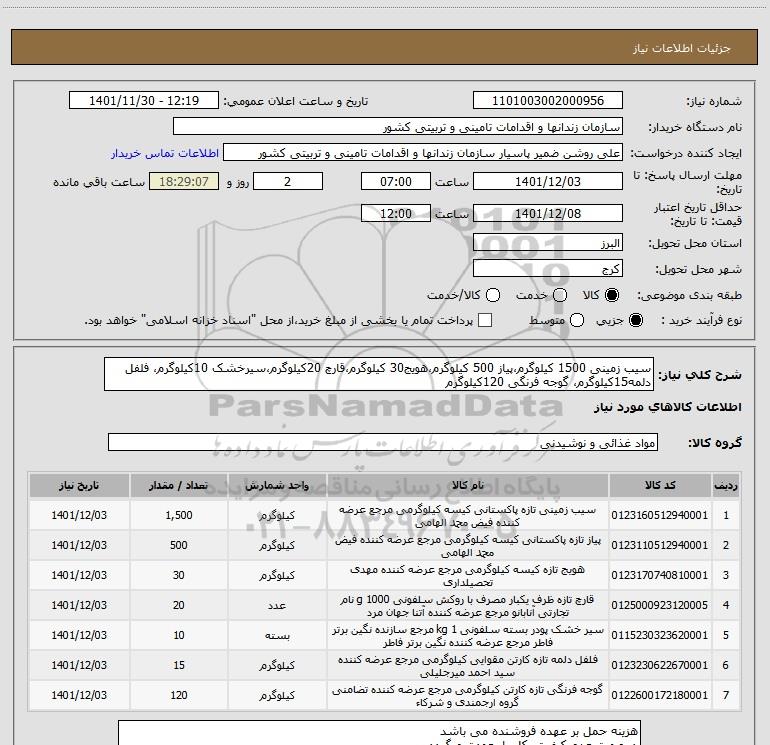Click the ردیف column header
This screenshot has width=770, height=745.
726,485
